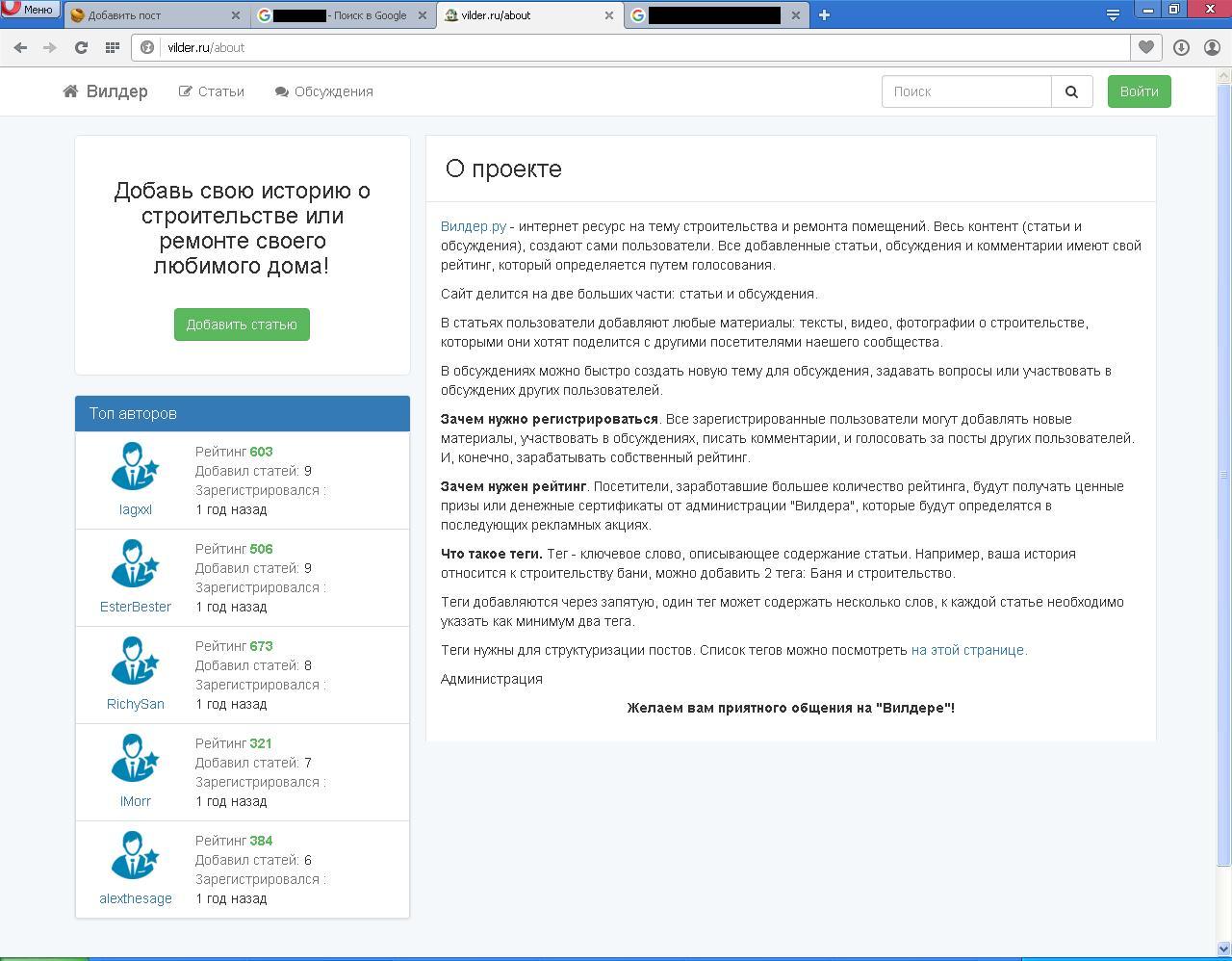Click alexthesage avatar icon
Image resolution: width=1232 pixels, height=961 pixels.
click(135, 855)
